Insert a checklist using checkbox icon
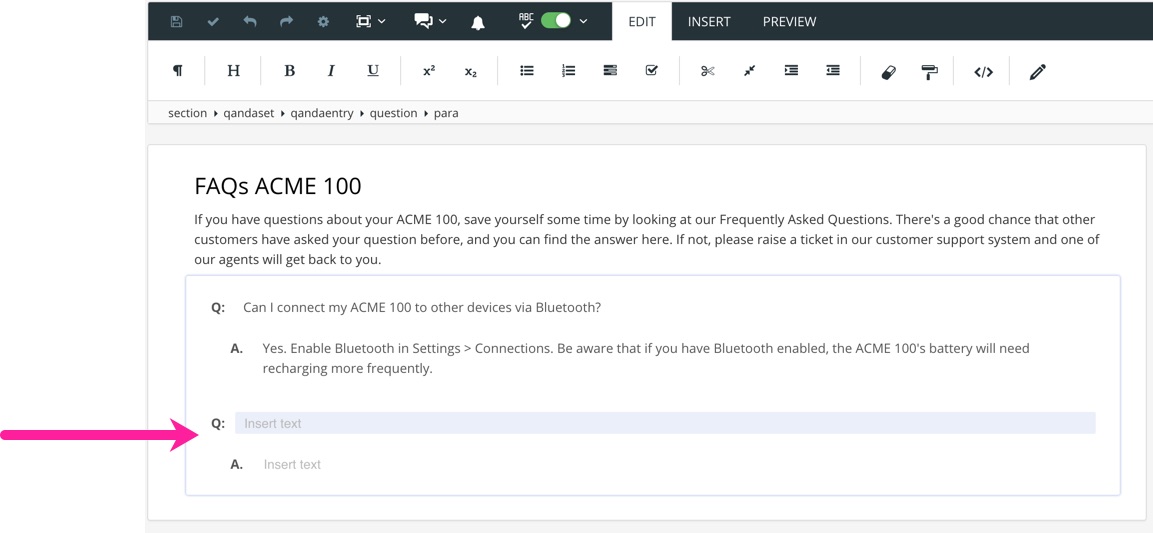This screenshot has width=1153, height=533. pos(652,71)
